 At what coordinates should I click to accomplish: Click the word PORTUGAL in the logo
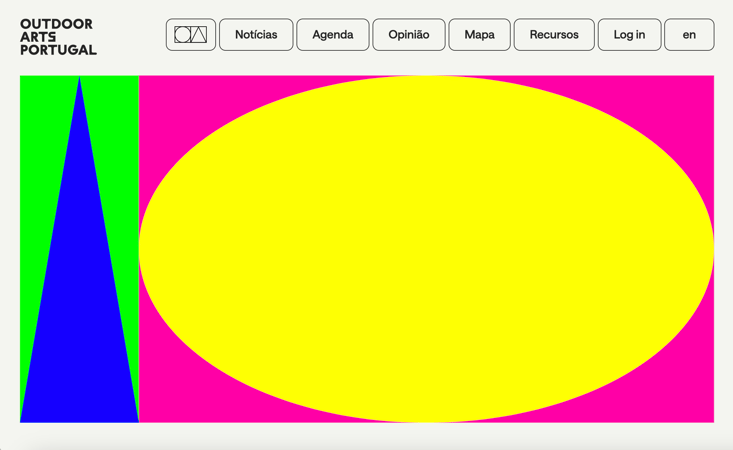tap(58, 50)
